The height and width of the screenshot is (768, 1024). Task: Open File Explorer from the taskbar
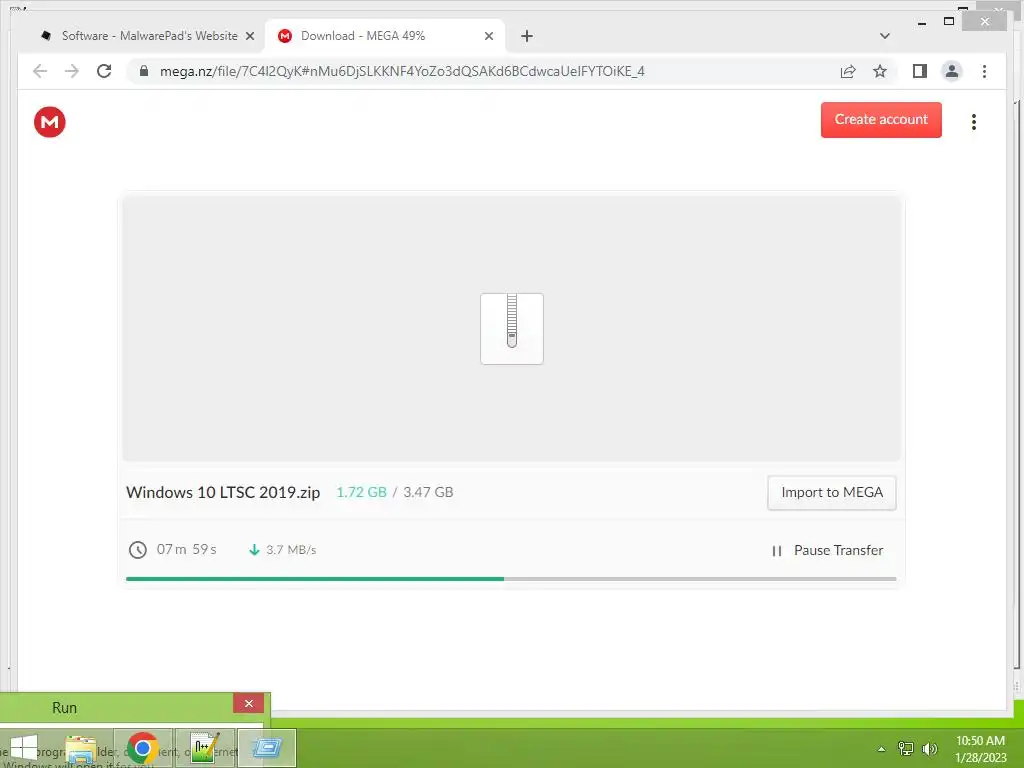81,748
